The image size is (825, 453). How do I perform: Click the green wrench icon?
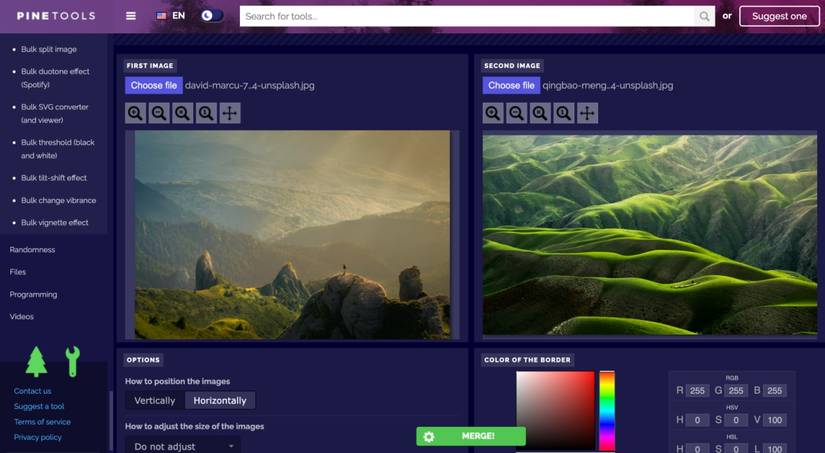pos(73,361)
